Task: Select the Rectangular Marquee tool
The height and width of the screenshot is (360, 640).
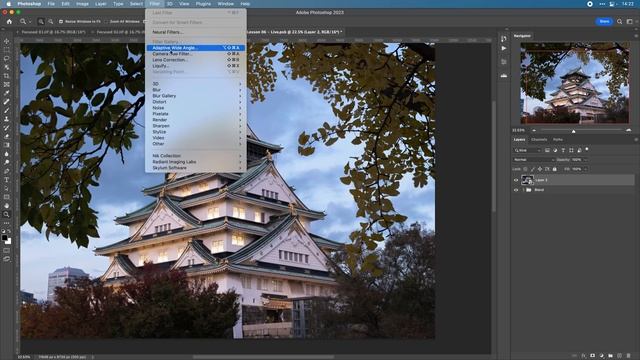Action: pyautogui.click(x=7, y=50)
